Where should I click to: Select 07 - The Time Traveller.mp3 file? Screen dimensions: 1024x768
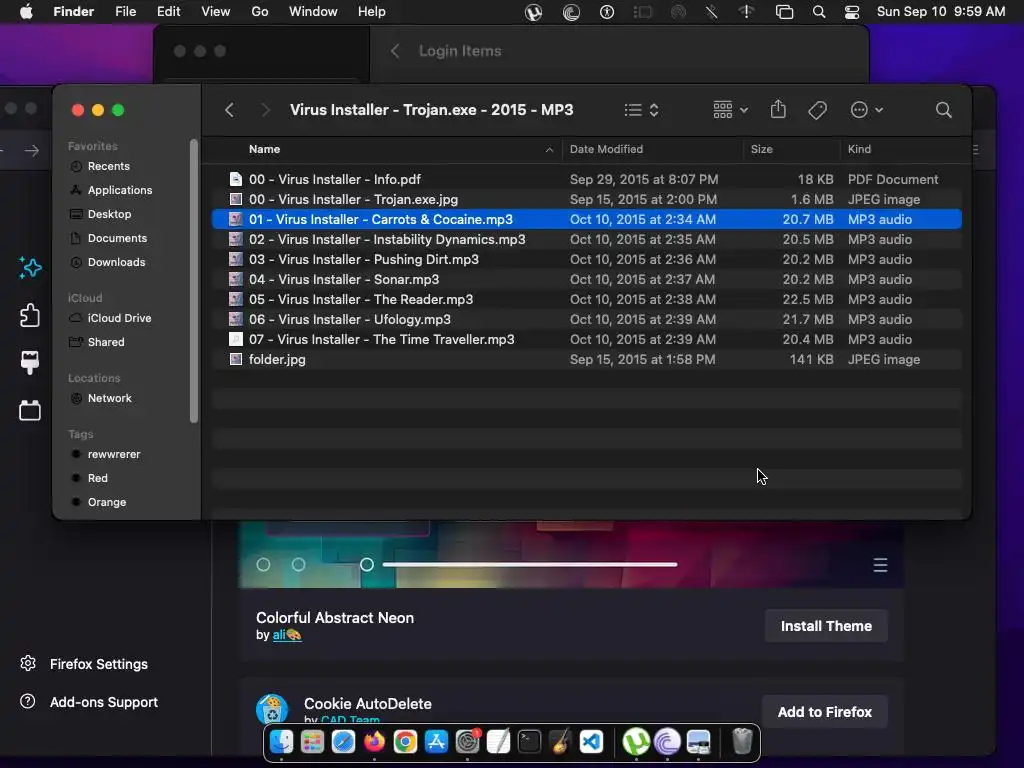pyautogui.click(x=586, y=339)
